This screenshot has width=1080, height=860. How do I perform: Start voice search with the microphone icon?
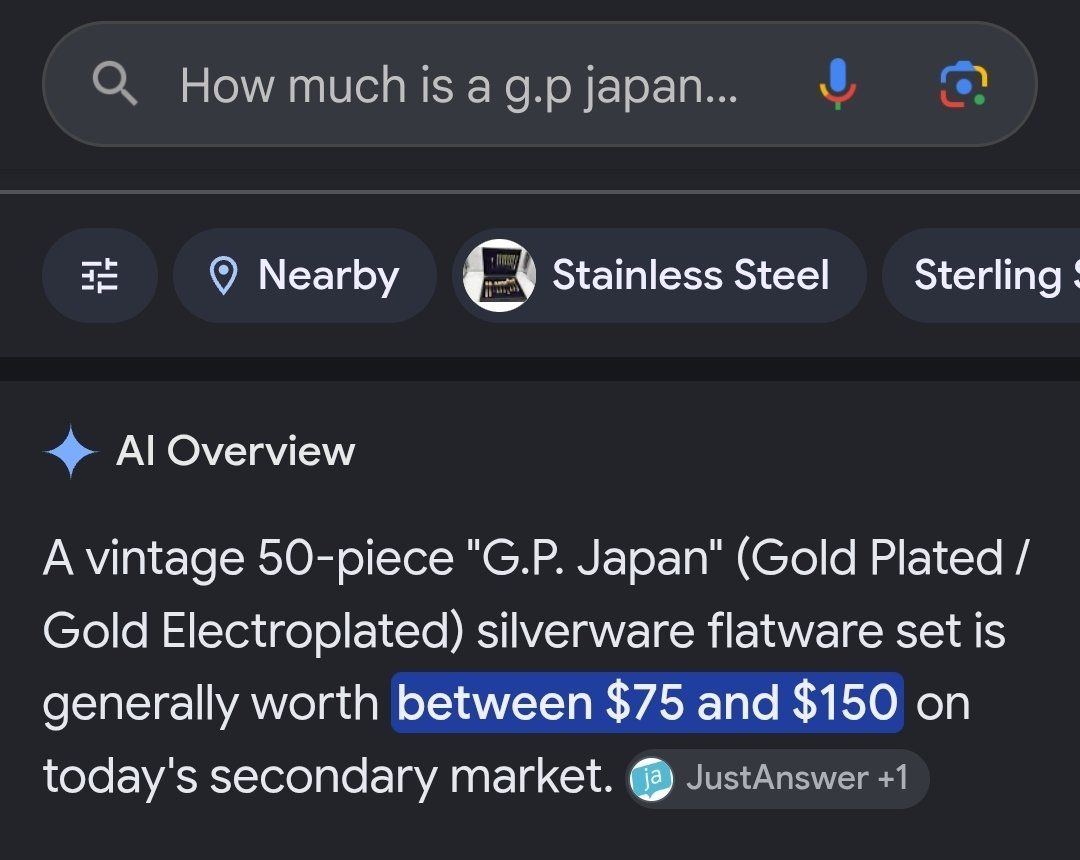(x=838, y=84)
